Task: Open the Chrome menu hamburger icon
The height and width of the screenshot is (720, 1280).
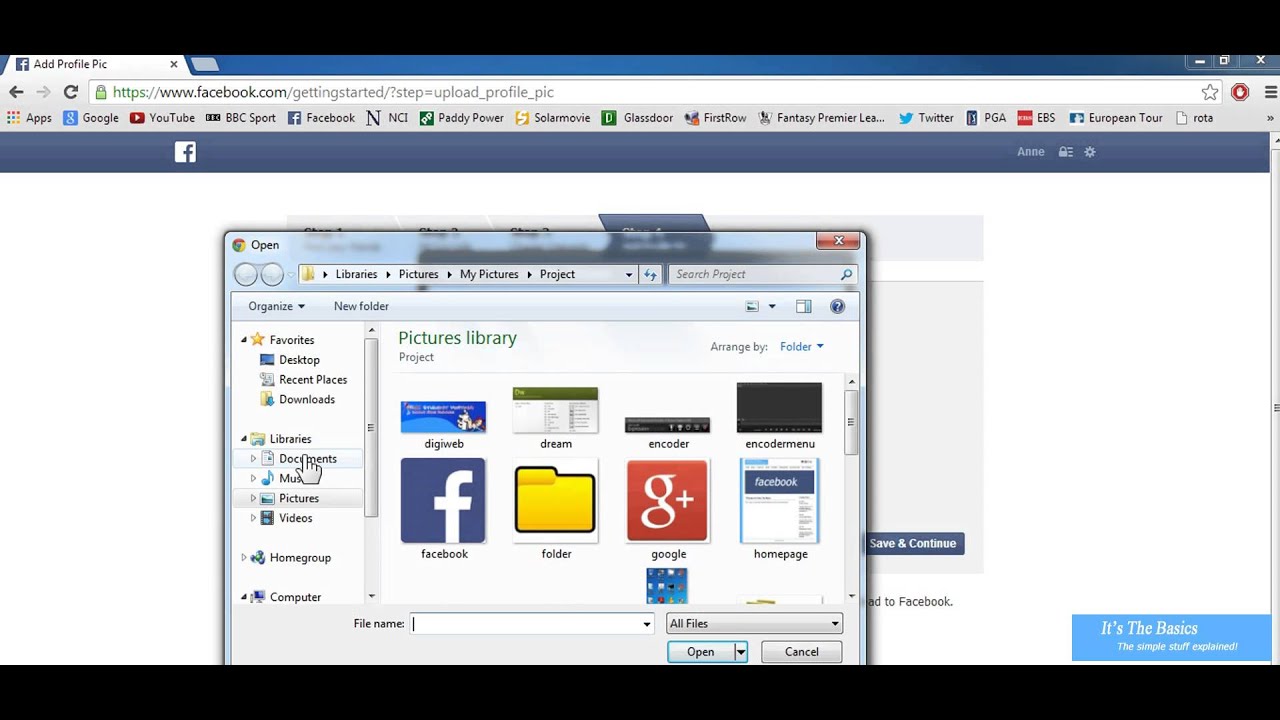Action: 1271,92
